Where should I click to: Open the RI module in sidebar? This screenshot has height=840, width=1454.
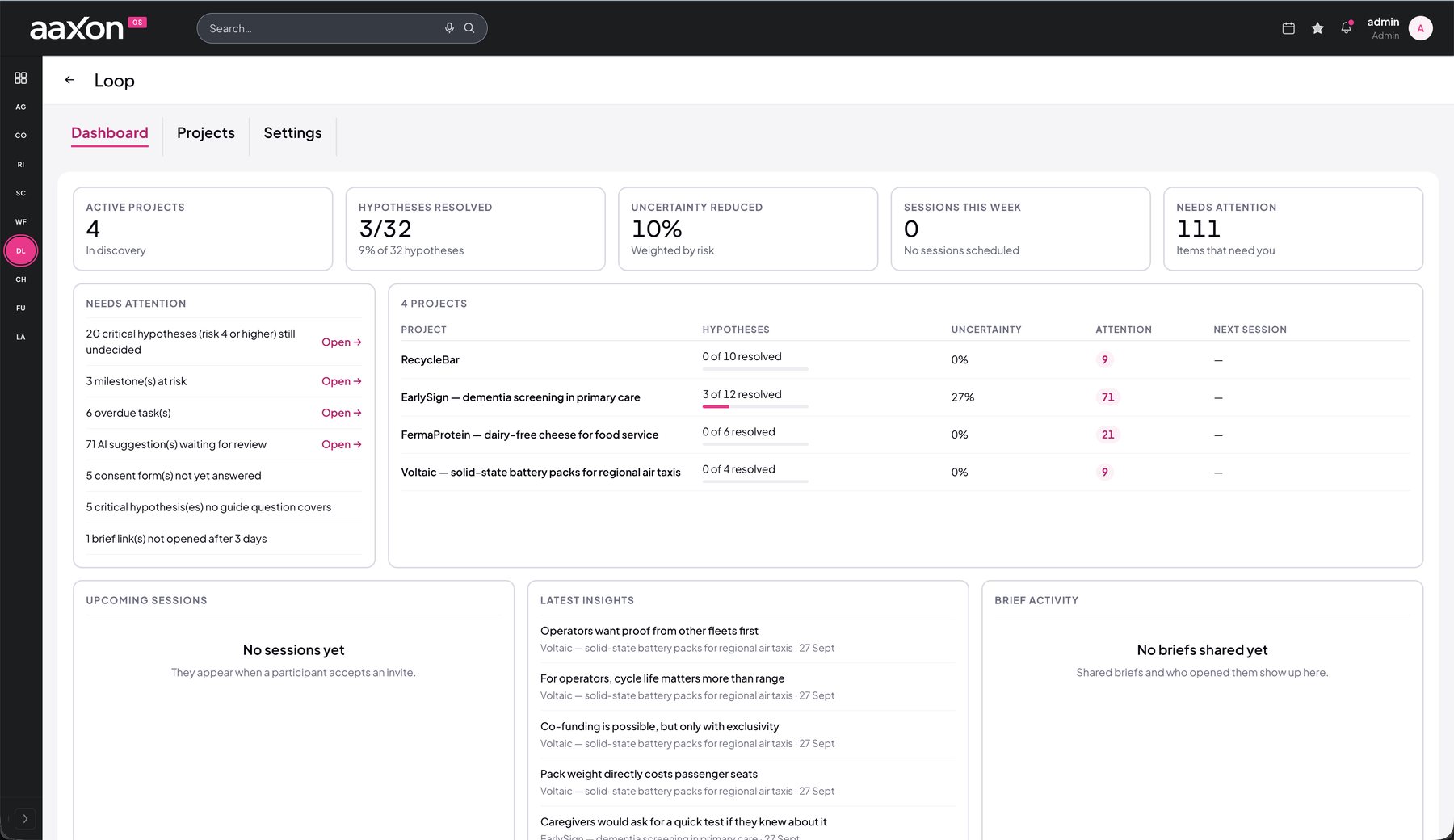[21, 165]
